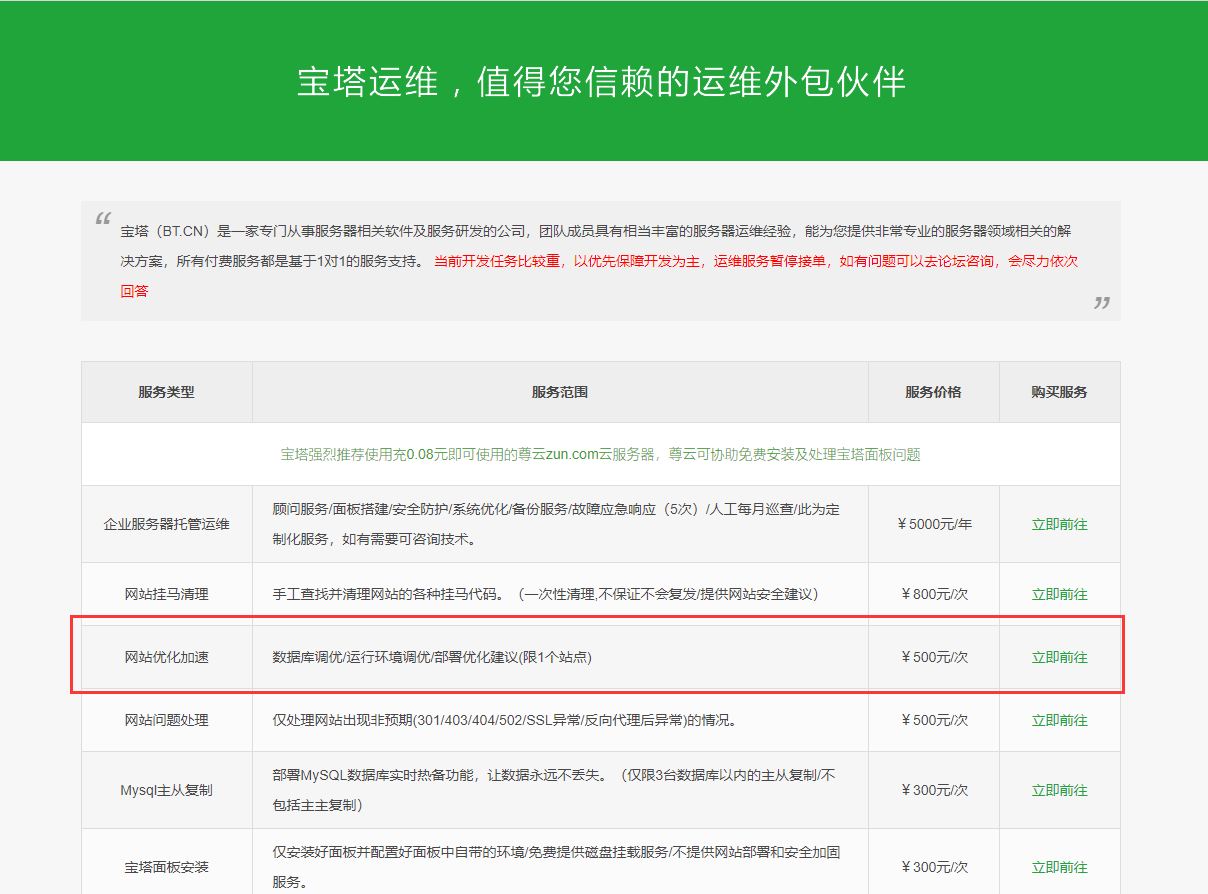Click 立即前往 in 网站优化加速 row

coord(1059,657)
